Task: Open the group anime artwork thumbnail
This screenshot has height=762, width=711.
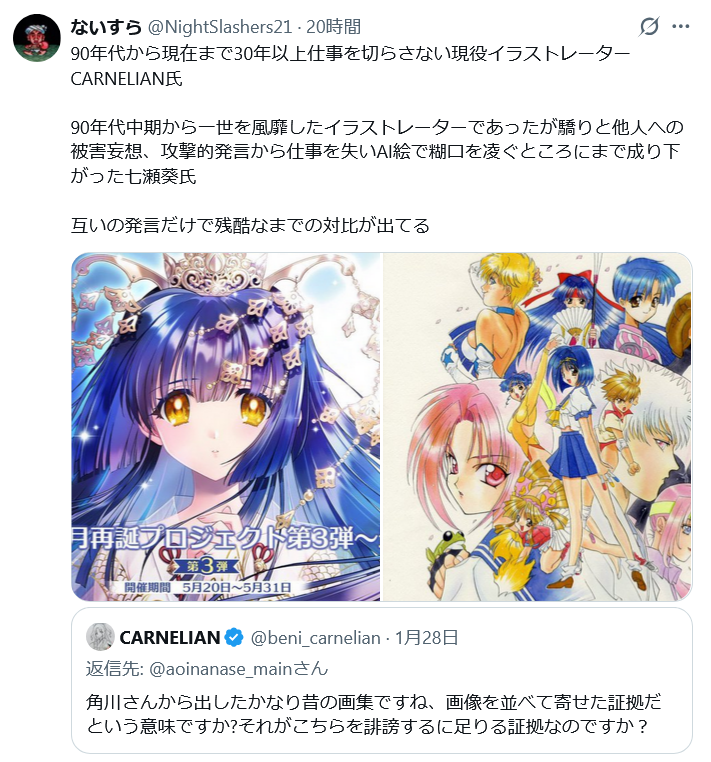Action: pyautogui.click(x=537, y=427)
